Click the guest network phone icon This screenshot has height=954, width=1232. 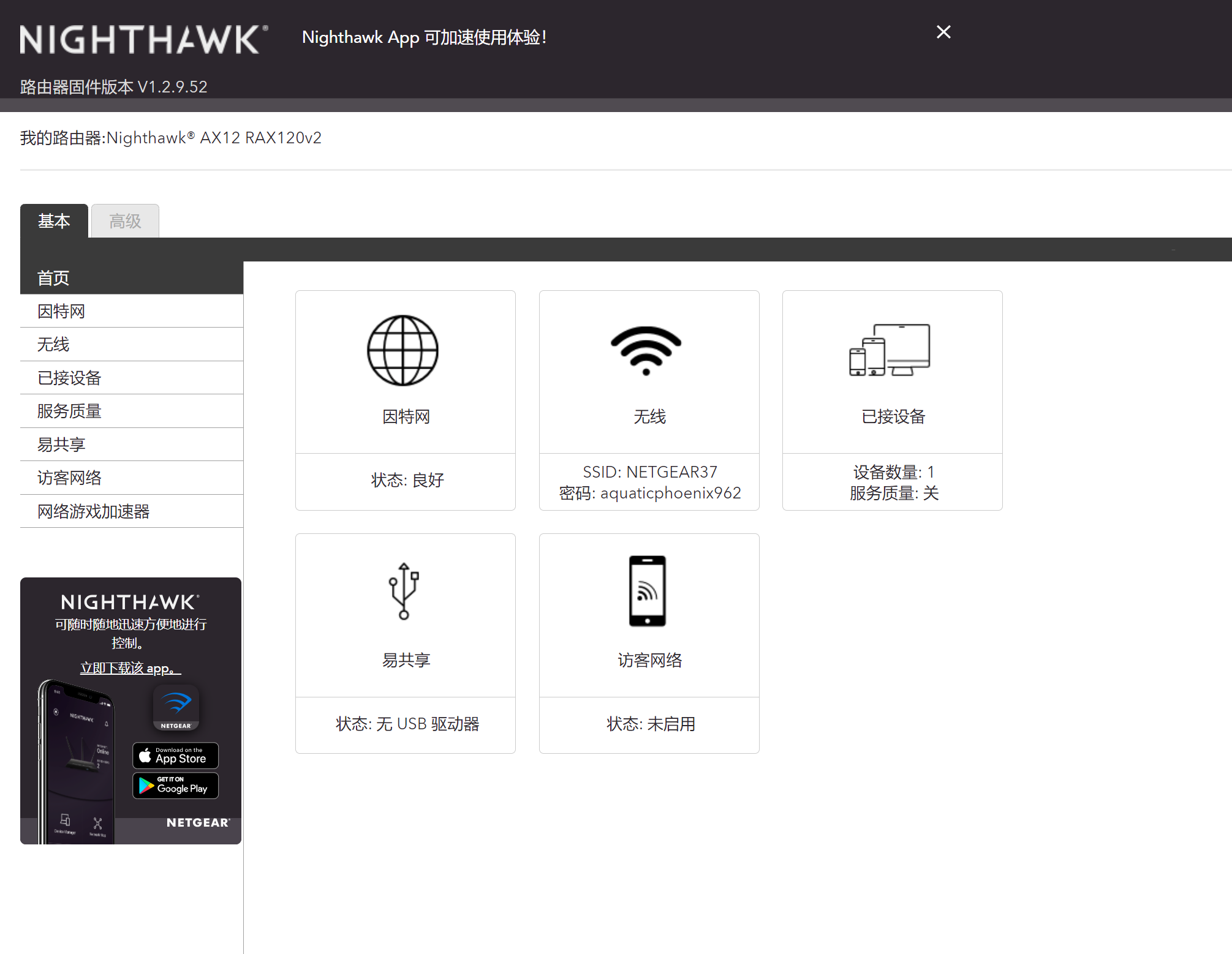[x=647, y=591]
